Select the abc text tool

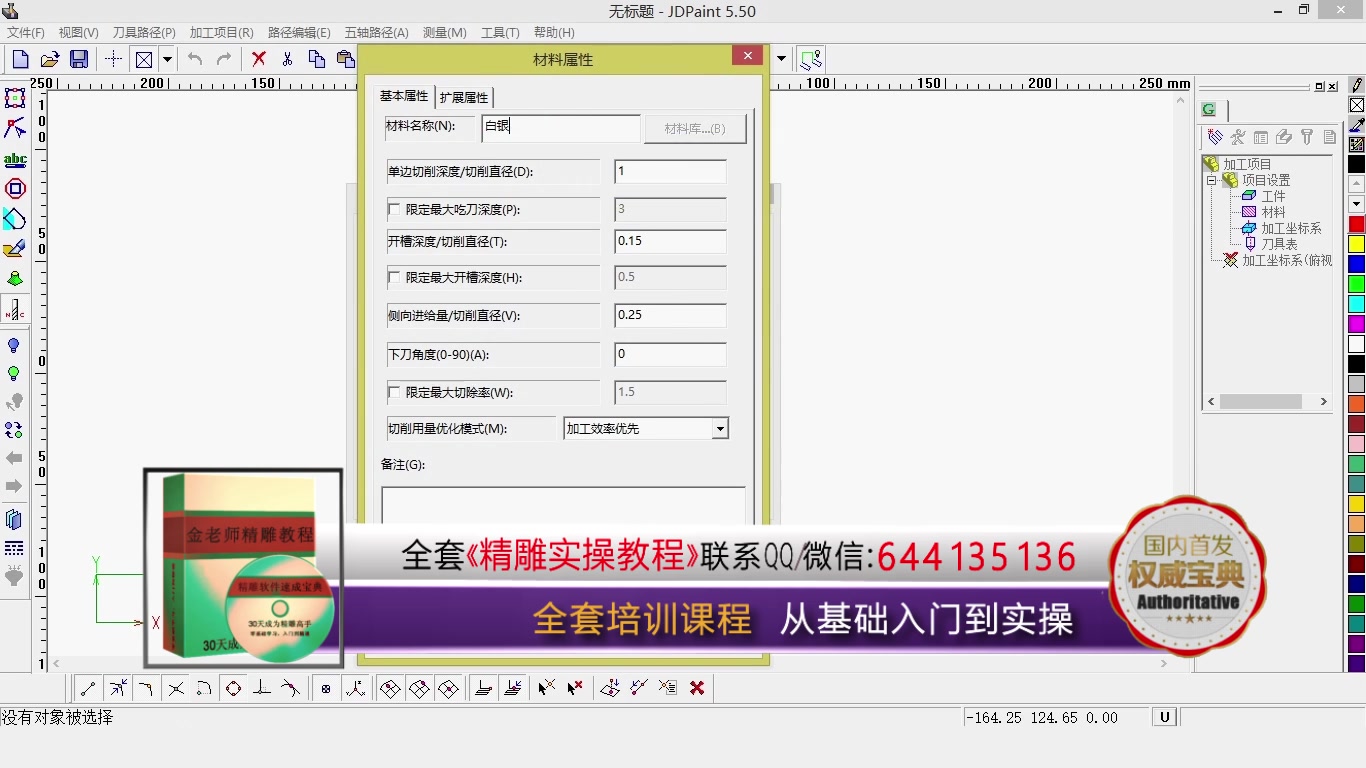14,158
